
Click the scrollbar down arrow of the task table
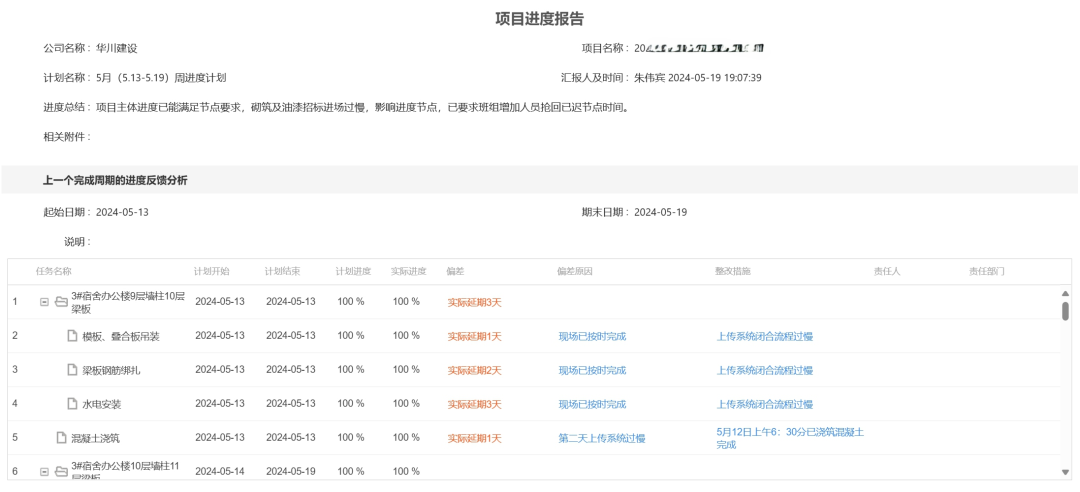1066,472
